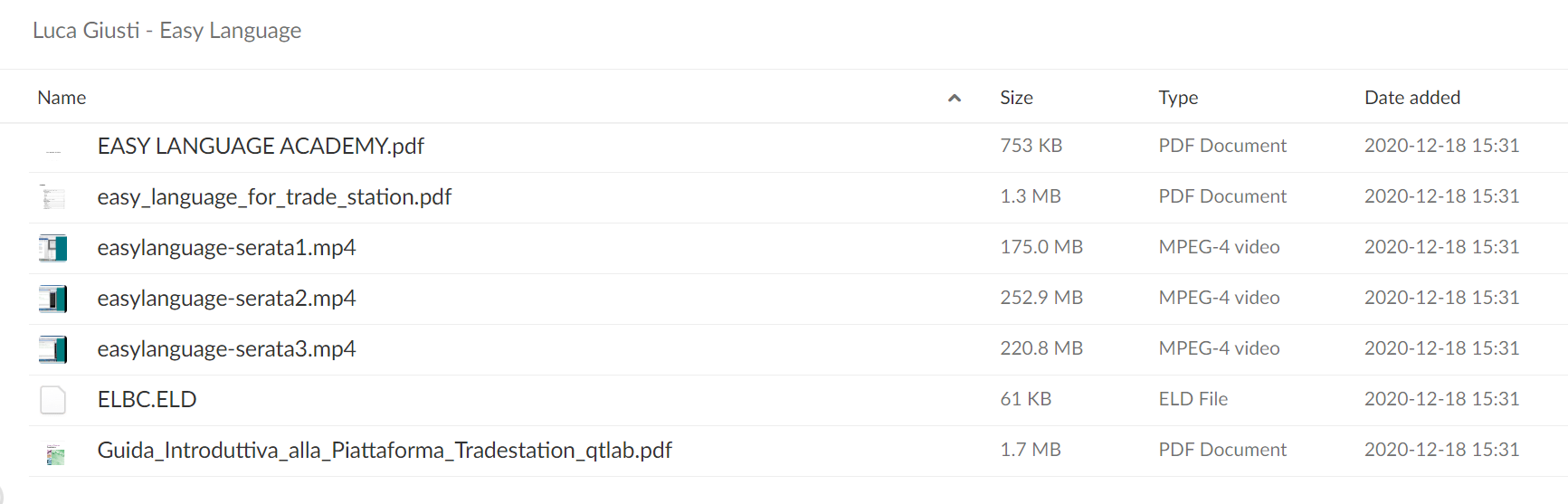This screenshot has height=504, width=1568.
Task: Open easy_language_for_trade_station.pdf file name
Action: pos(274,197)
